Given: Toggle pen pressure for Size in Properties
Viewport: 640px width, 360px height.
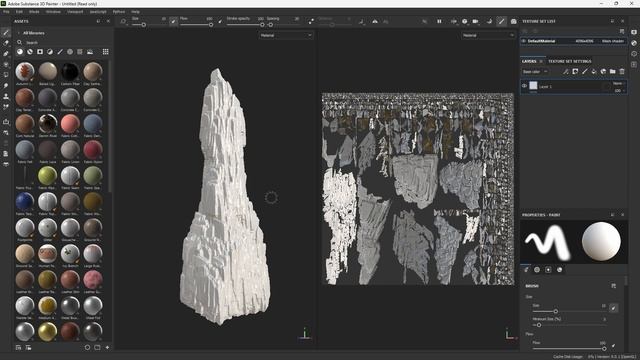Looking at the screenshot, I should tap(613, 308).
